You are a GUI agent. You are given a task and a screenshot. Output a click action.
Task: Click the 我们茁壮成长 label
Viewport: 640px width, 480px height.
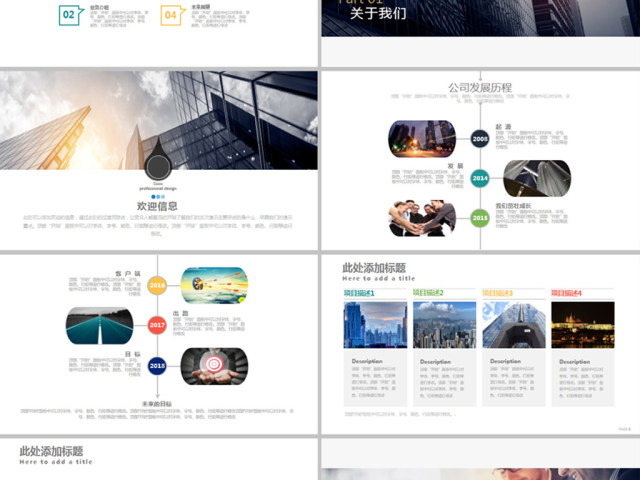[513, 206]
